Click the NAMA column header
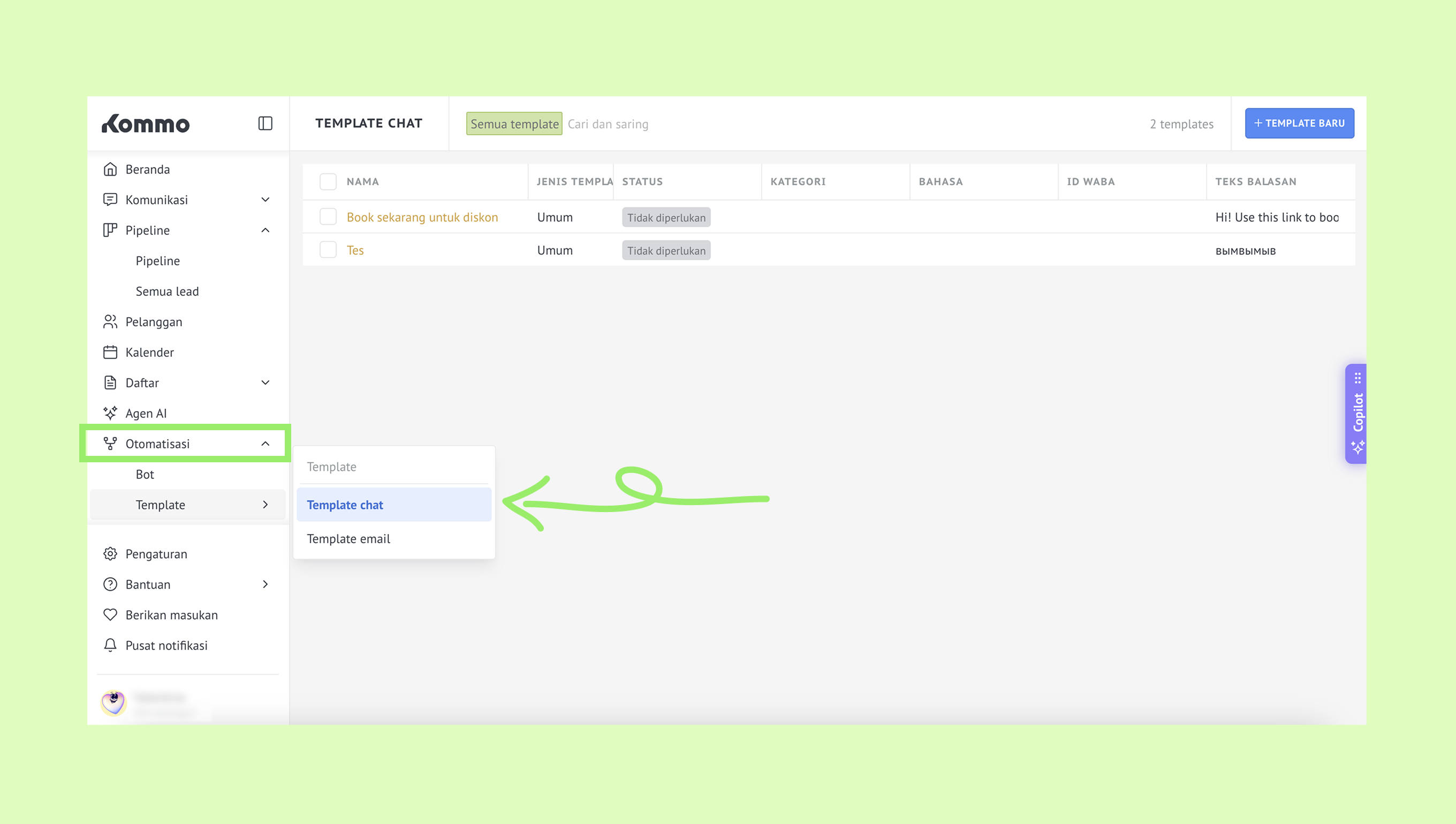1456x824 pixels. pyautogui.click(x=363, y=182)
